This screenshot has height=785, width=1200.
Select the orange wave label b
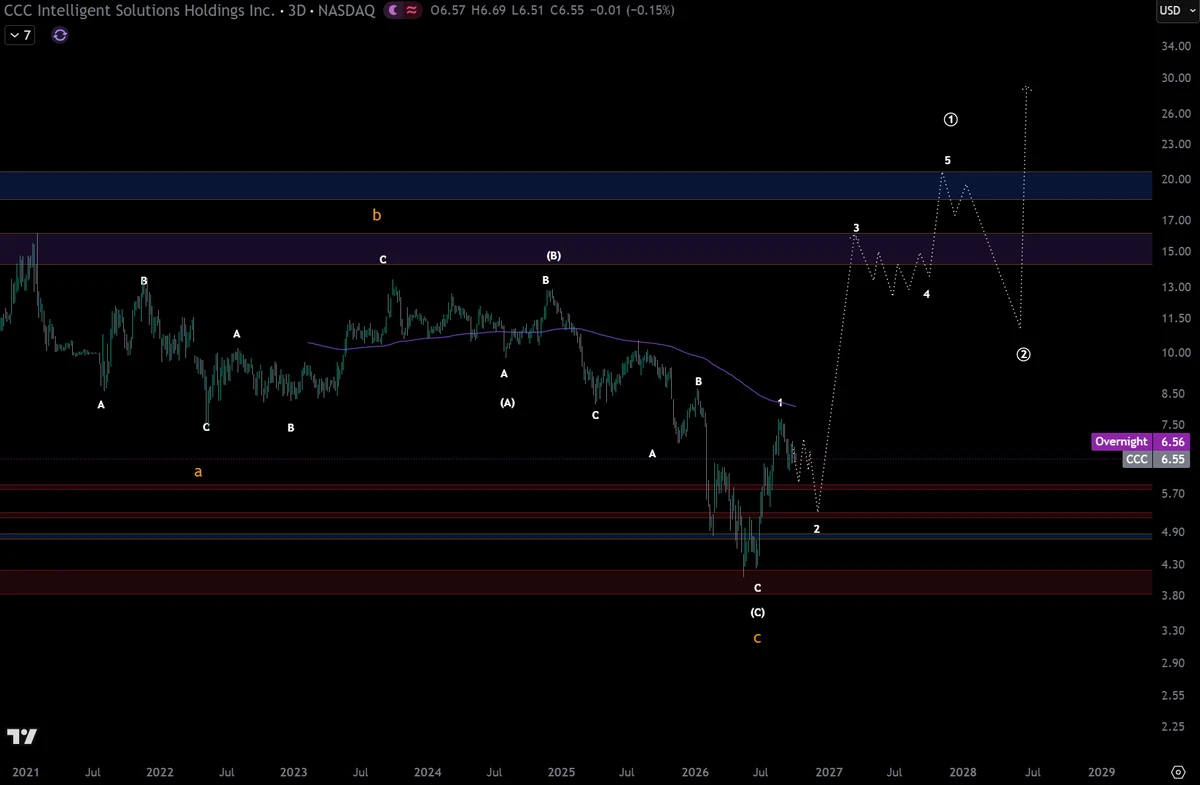(x=377, y=215)
